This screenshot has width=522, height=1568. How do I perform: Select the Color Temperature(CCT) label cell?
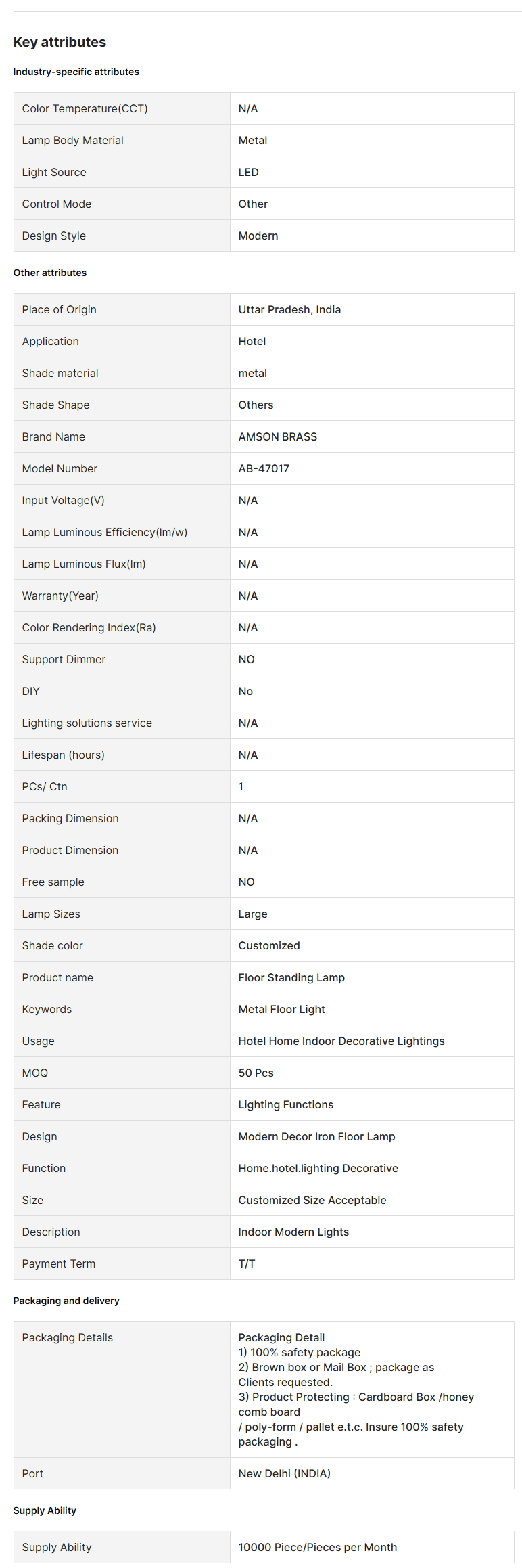(85, 108)
